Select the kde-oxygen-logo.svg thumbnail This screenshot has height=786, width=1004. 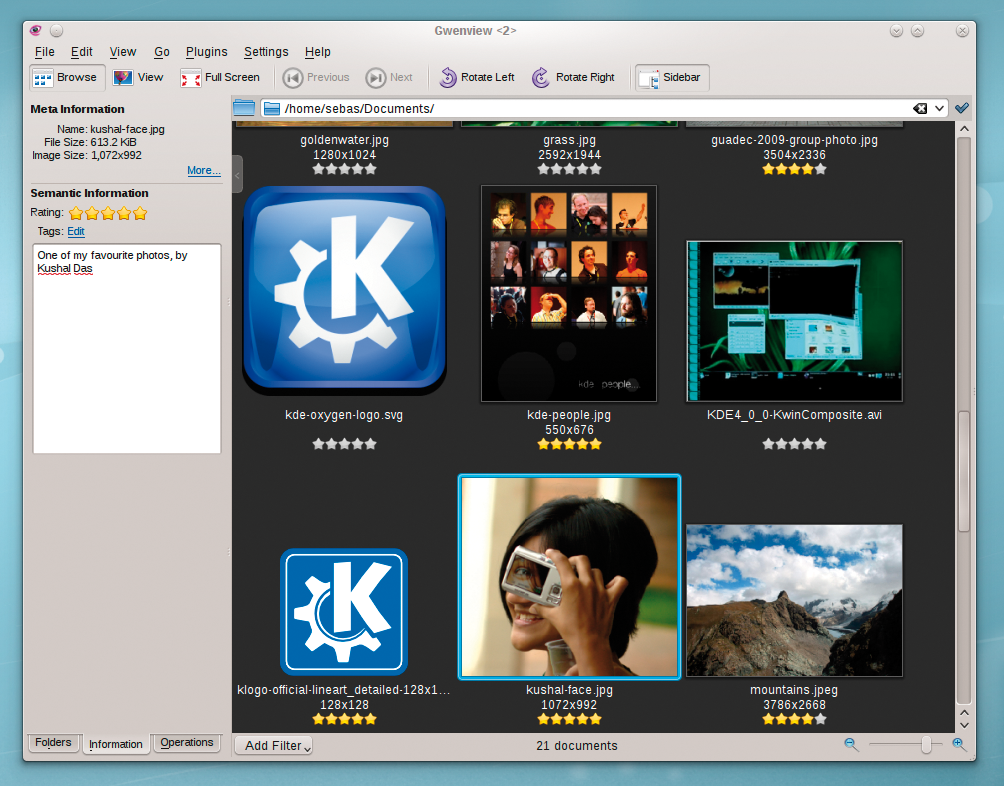(x=344, y=290)
